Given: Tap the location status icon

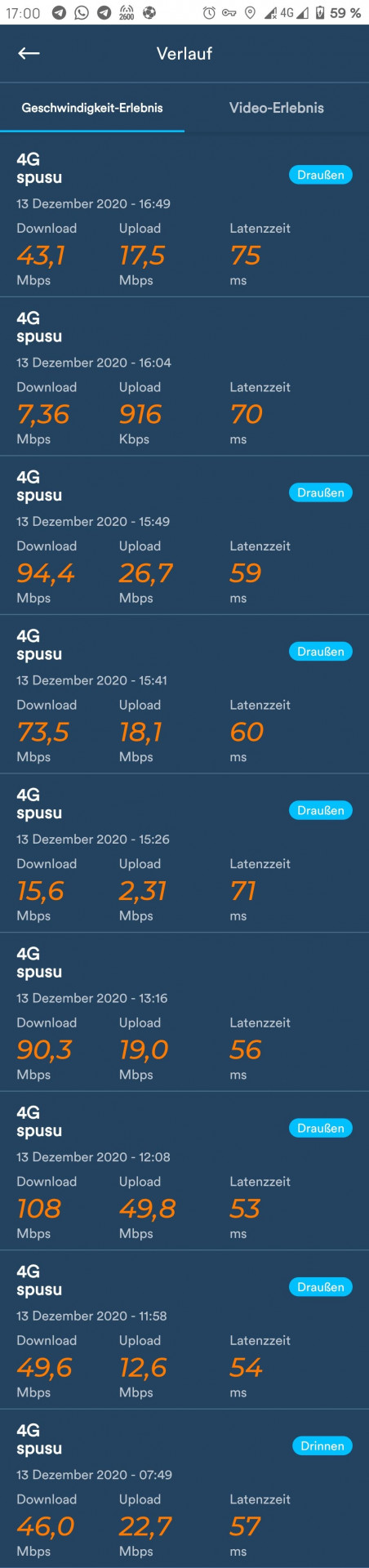Looking at the screenshot, I should point(250,12).
